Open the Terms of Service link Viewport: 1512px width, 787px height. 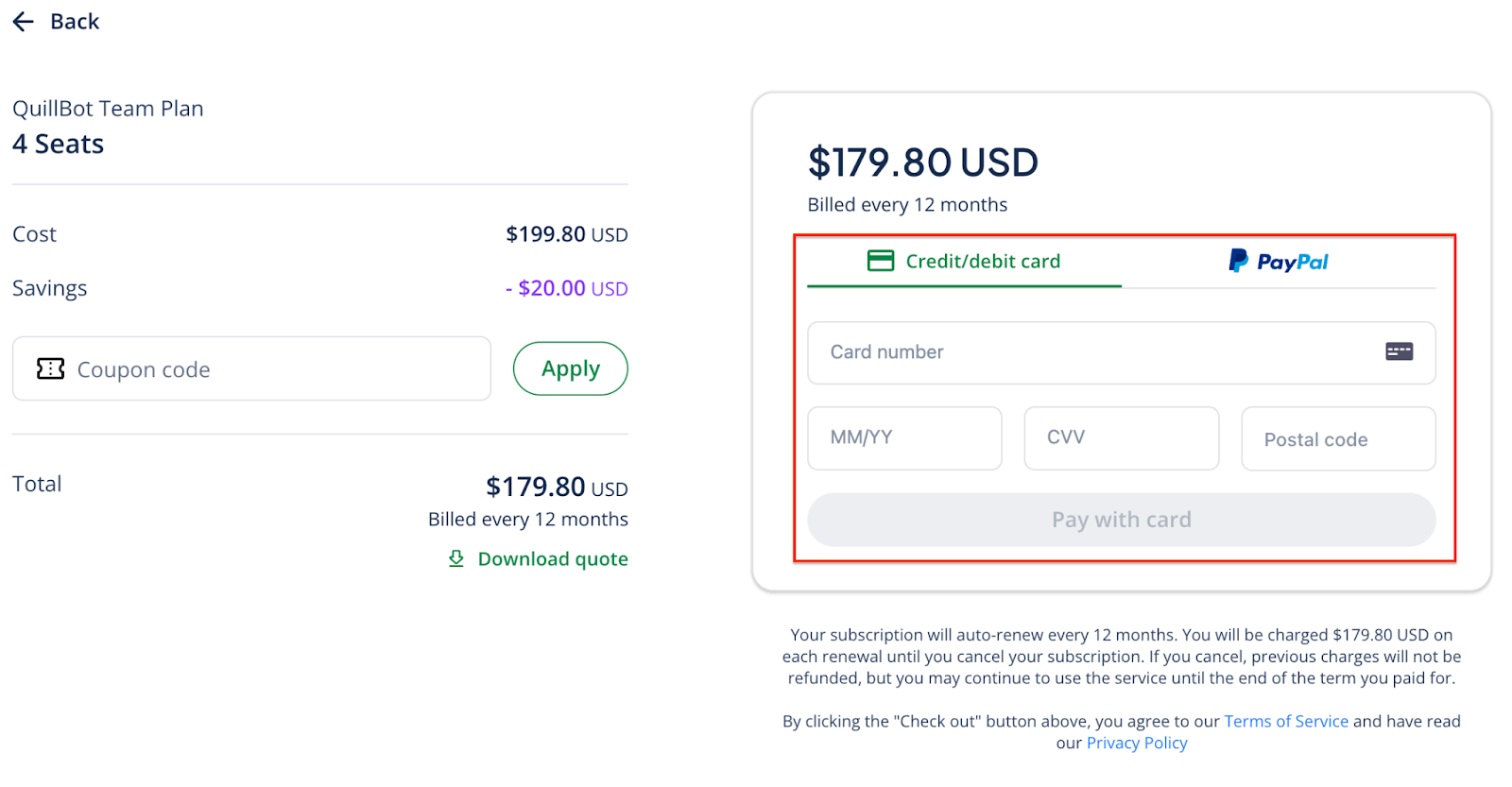[x=1286, y=721]
